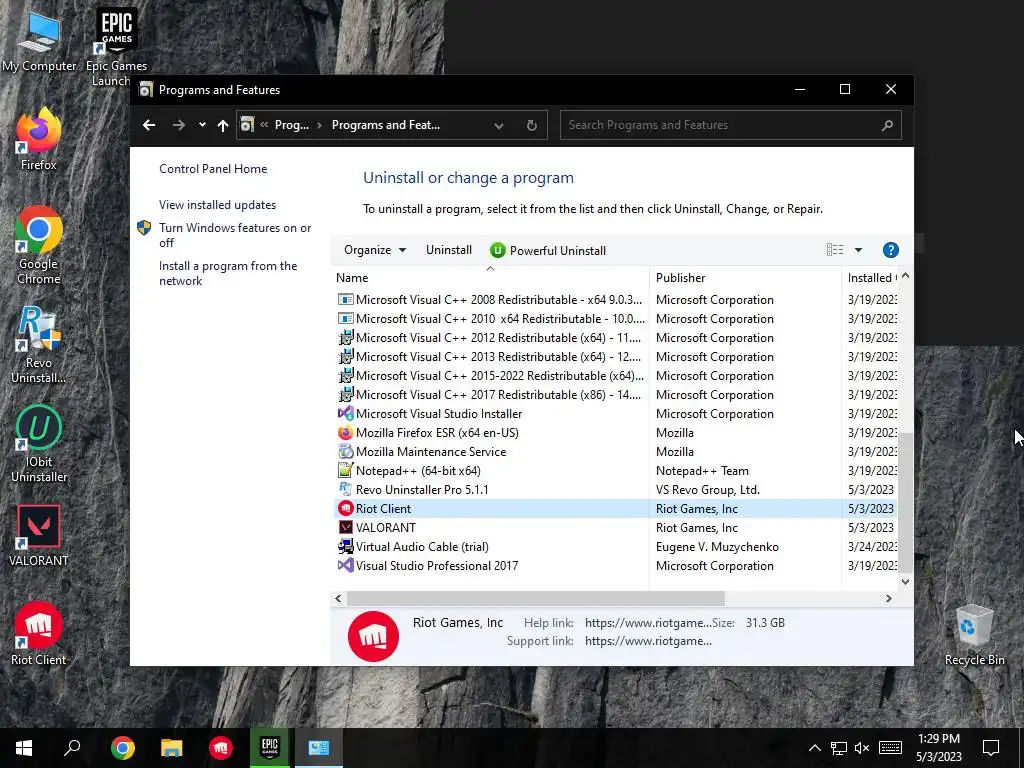Select the Riot Client program row
The height and width of the screenshot is (768, 1024).
[x=615, y=509]
